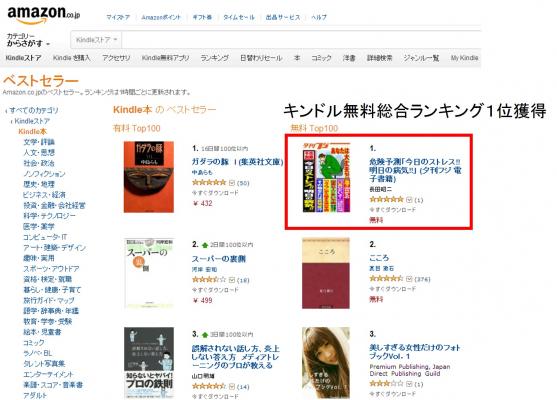Select タイムセール in the top menu
This screenshot has width=557, height=400.
point(239,17)
